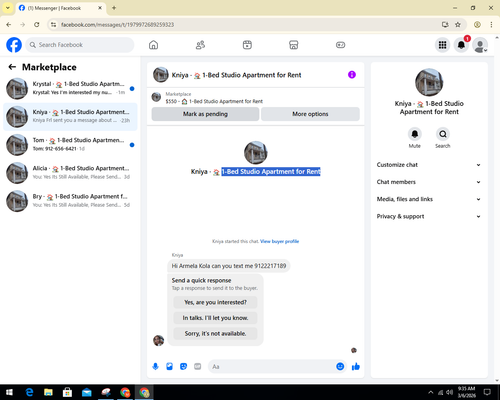Click the $550 listing title in header
This screenshot has width=500, height=400.
pos(214,101)
